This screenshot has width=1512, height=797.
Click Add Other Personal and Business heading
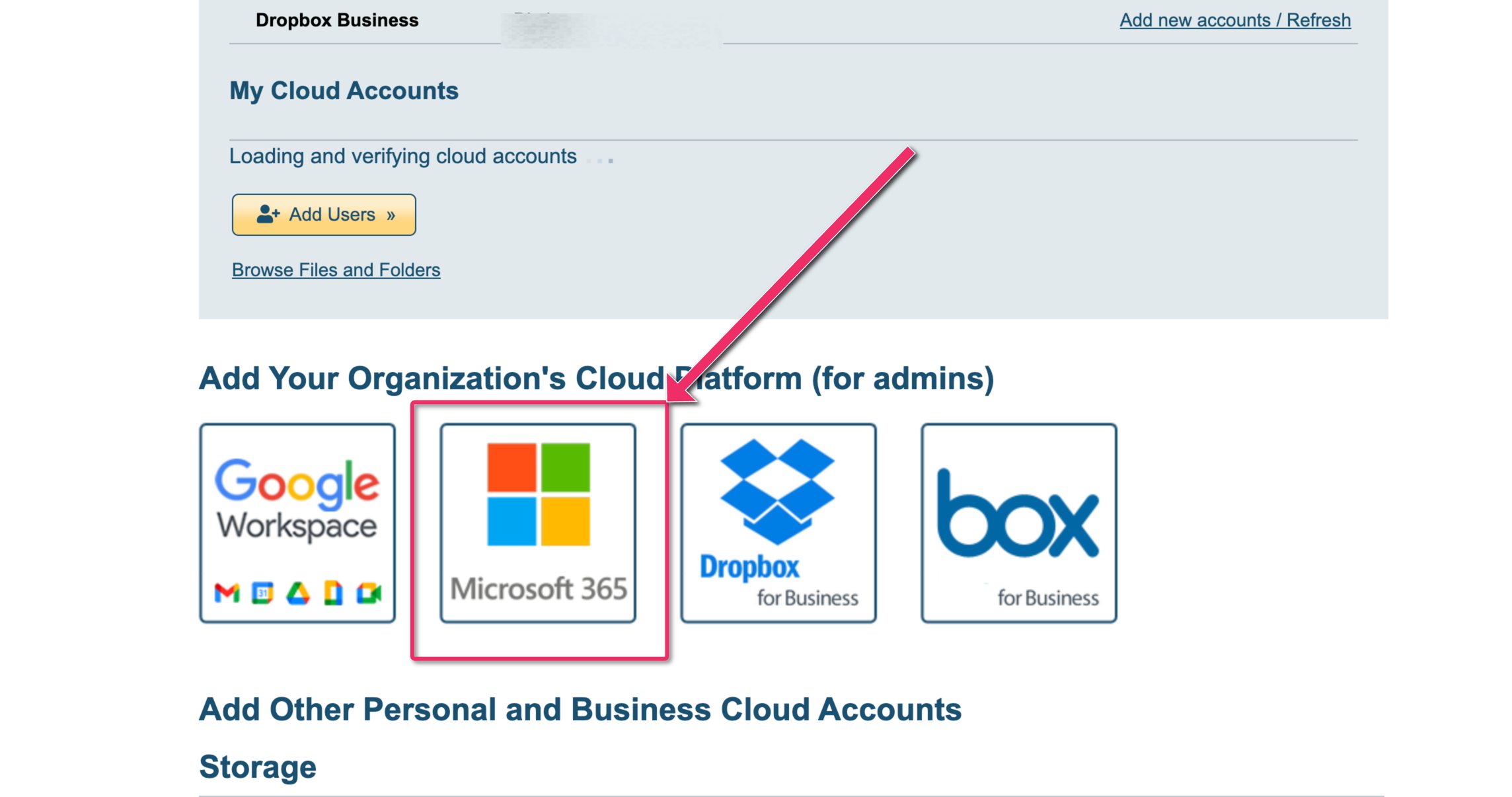580,709
